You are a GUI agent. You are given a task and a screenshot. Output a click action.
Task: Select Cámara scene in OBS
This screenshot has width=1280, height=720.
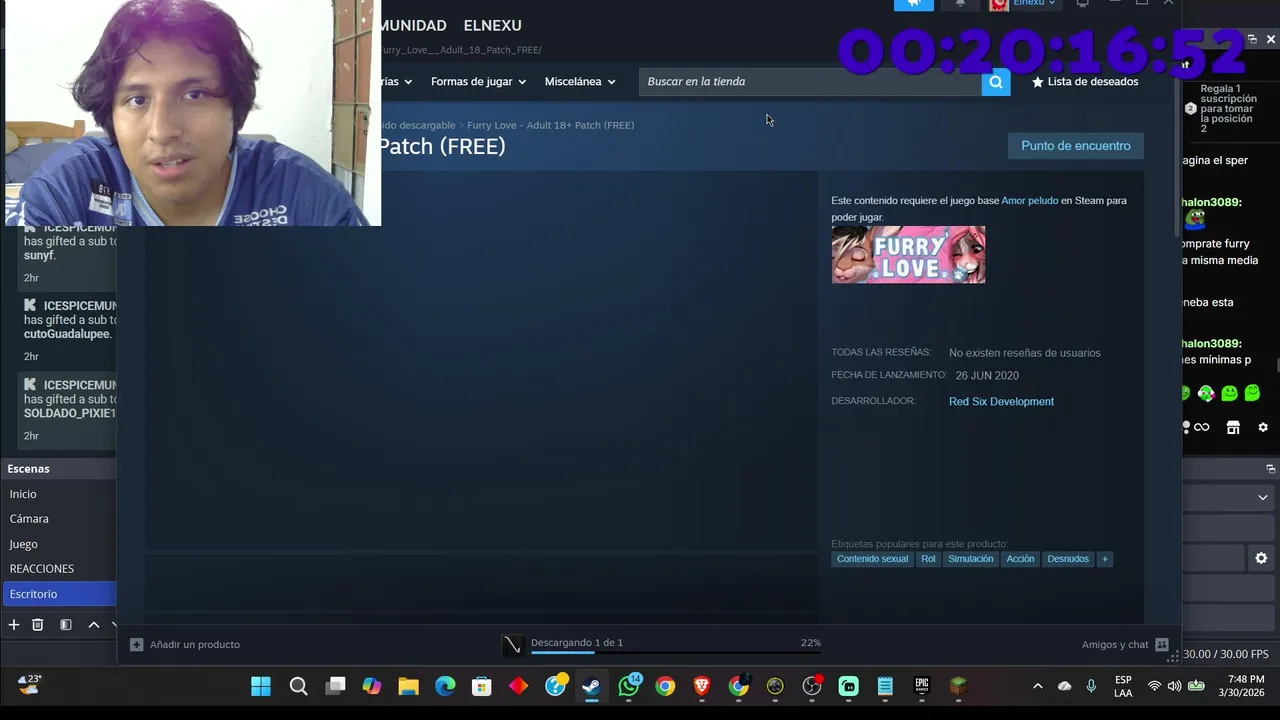(x=59, y=519)
